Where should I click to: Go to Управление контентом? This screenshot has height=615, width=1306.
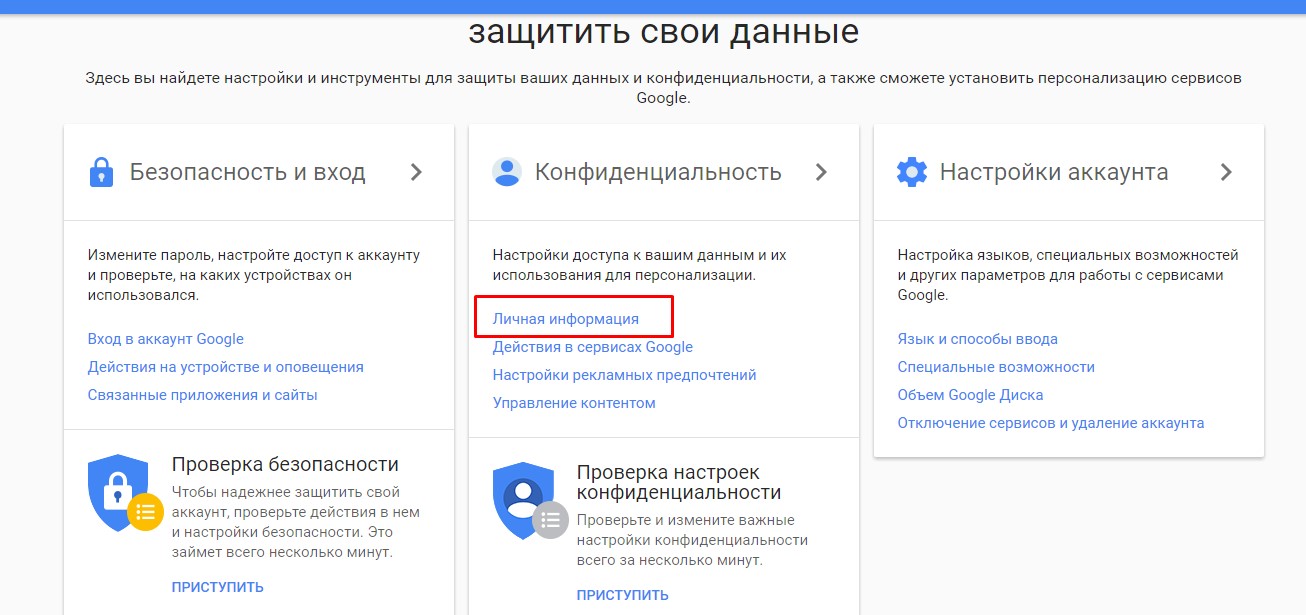[574, 403]
